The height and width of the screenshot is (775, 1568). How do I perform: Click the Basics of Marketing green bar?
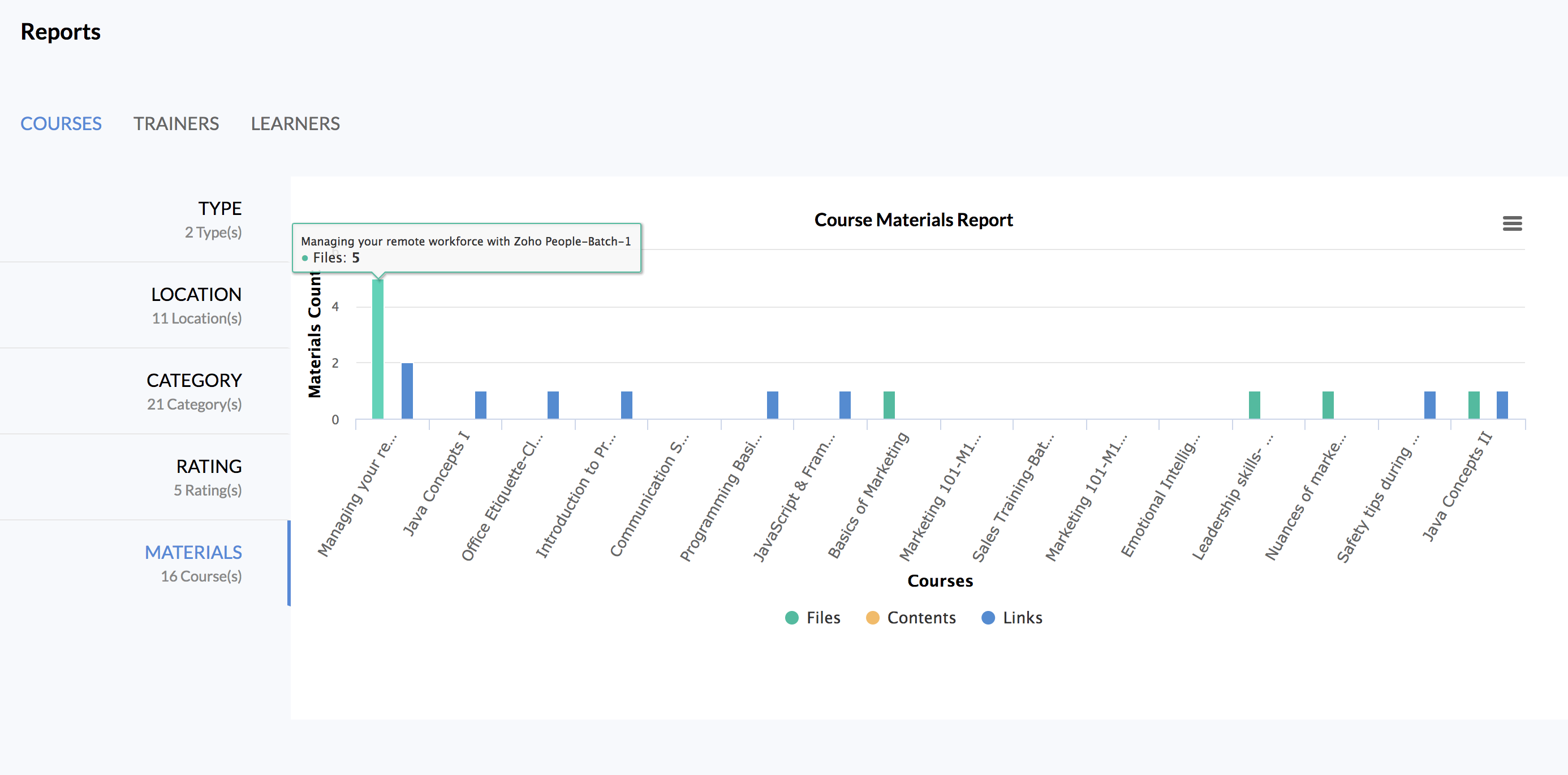pos(889,405)
